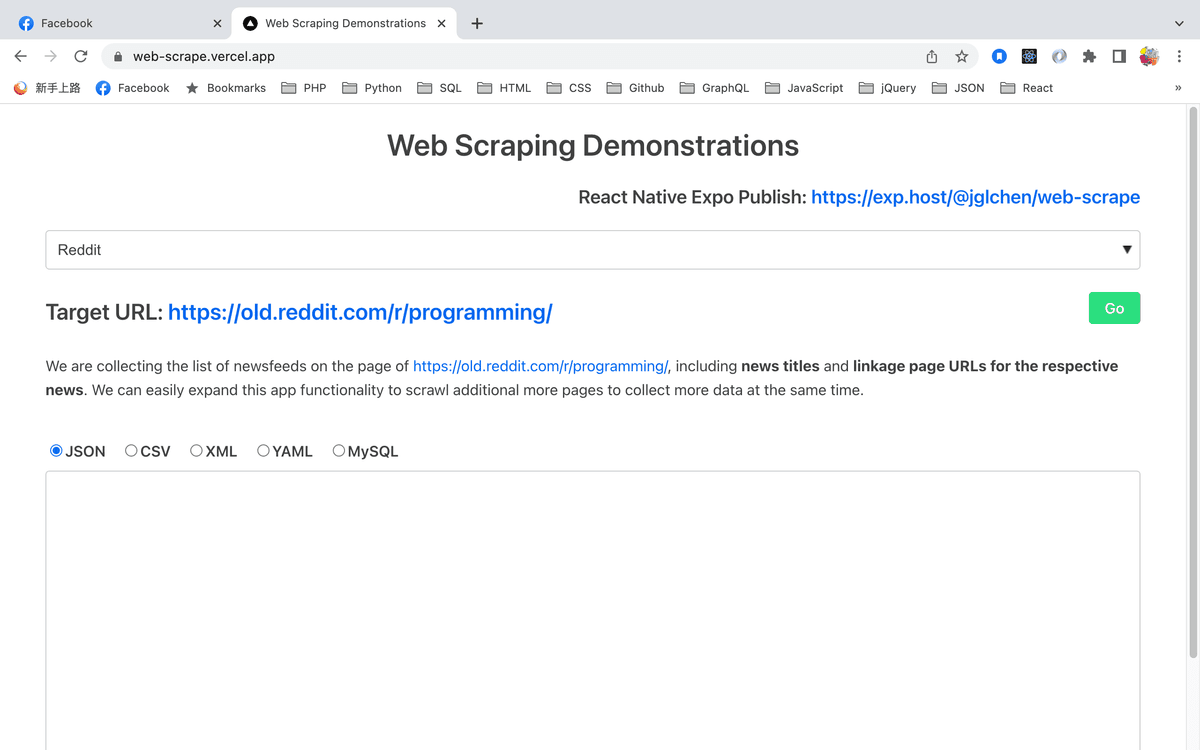Open the GraphQL bookmarks folder
The height and width of the screenshot is (750, 1200).
click(x=714, y=88)
